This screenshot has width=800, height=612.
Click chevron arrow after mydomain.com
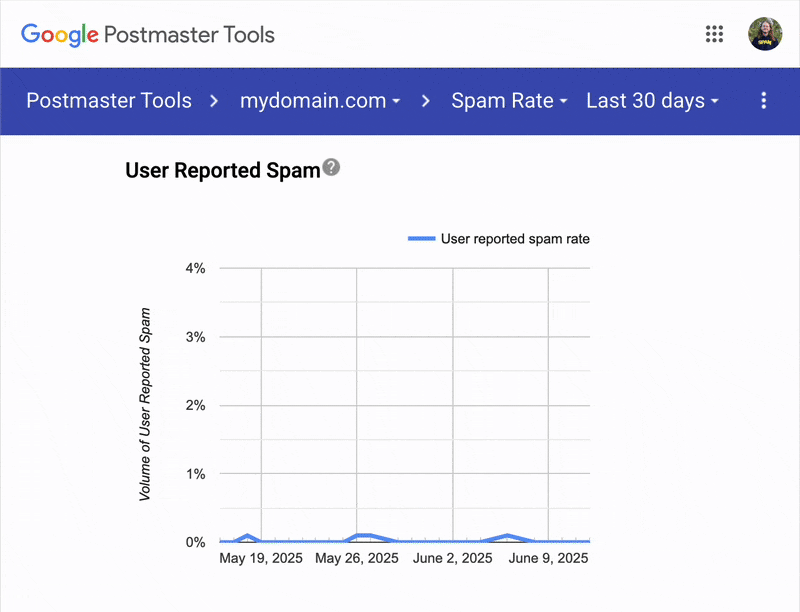pos(426,101)
